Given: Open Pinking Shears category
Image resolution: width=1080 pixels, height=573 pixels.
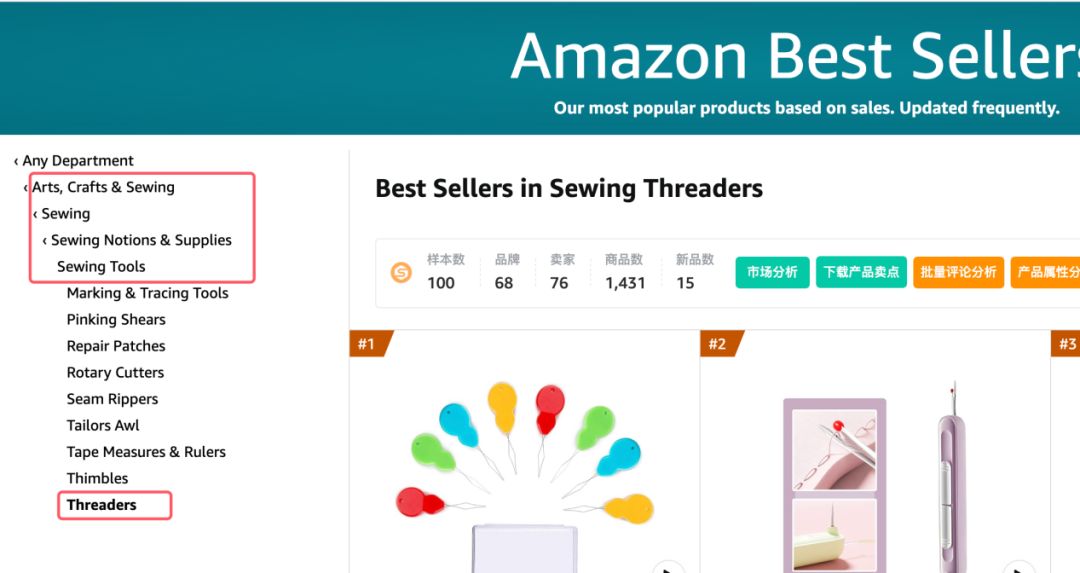Looking at the screenshot, I should pyautogui.click(x=116, y=320).
